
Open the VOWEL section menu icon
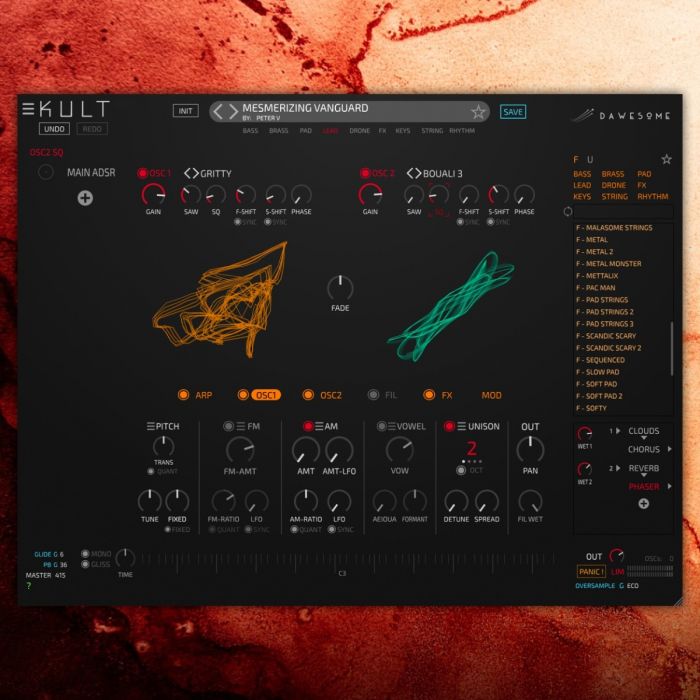[x=392, y=426]
